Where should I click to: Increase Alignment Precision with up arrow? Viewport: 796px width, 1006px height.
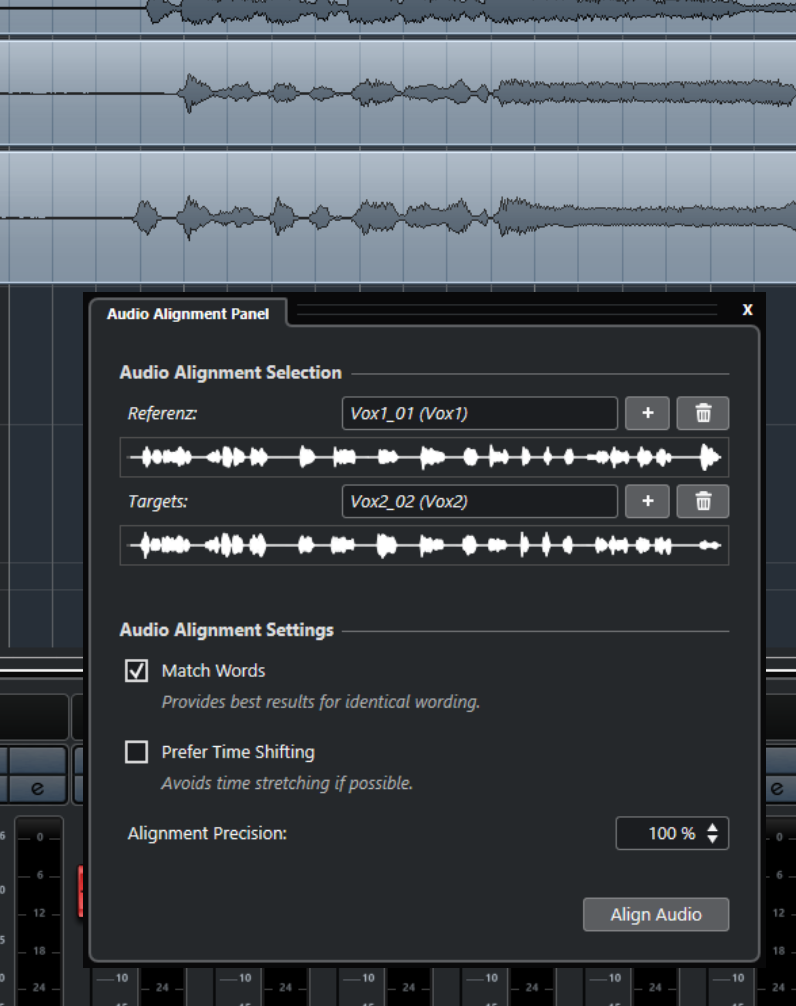point(712,827)
